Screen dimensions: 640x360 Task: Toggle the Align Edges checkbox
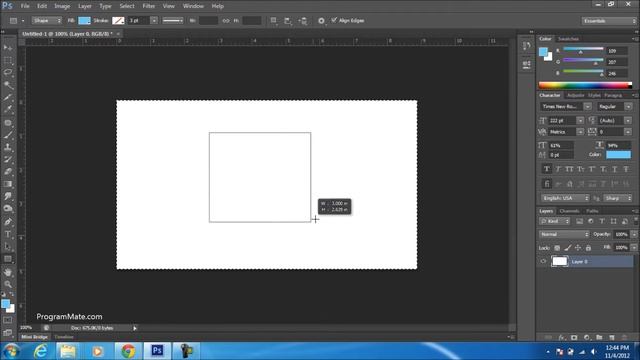[x=334, y=20]
